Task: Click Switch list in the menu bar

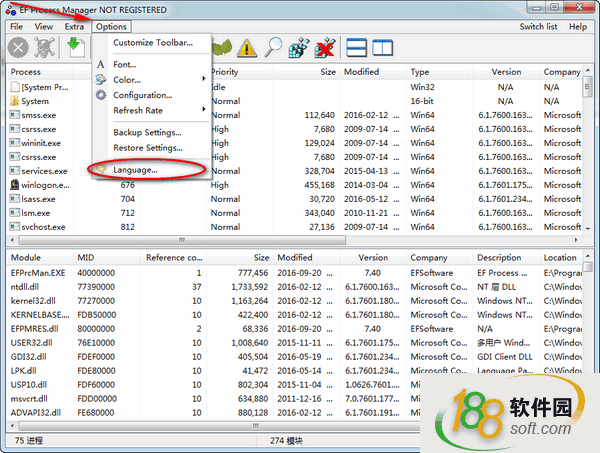Action: 538,26
